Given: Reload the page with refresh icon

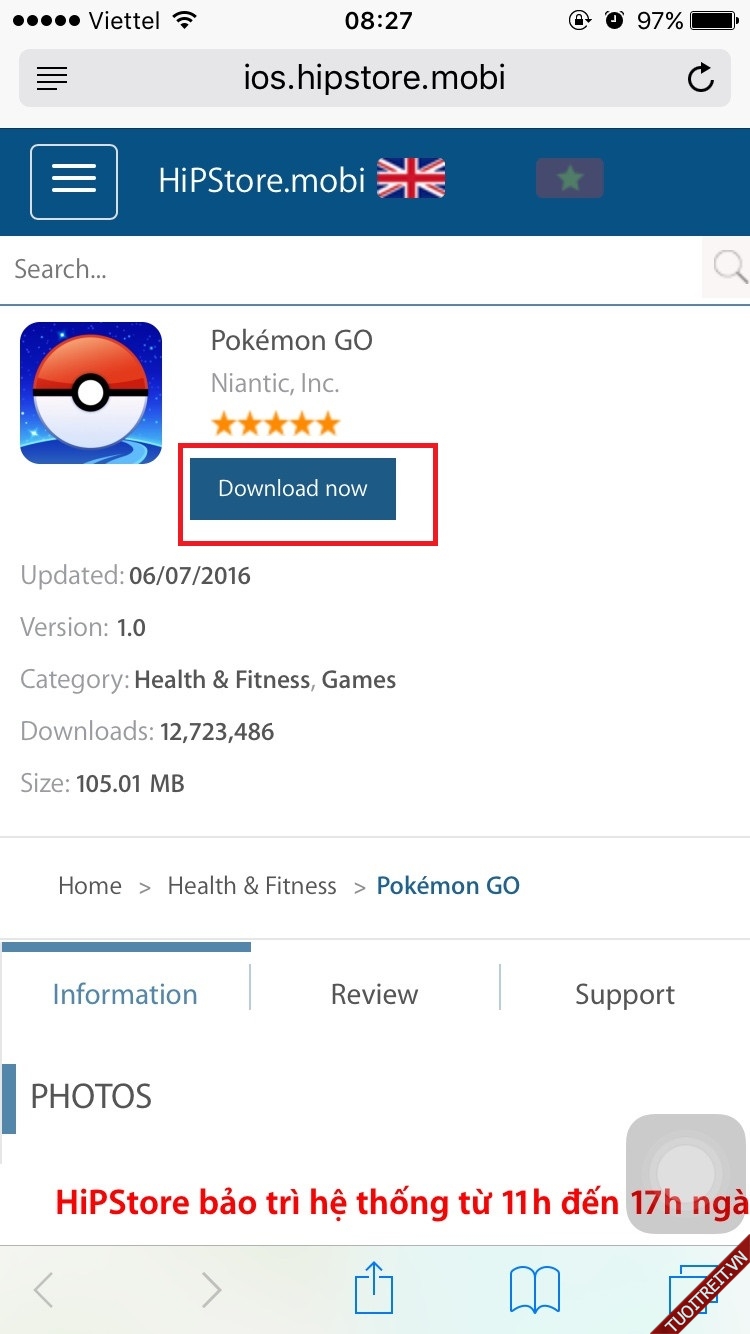Looking at the screenshot, I should (701, 78).
